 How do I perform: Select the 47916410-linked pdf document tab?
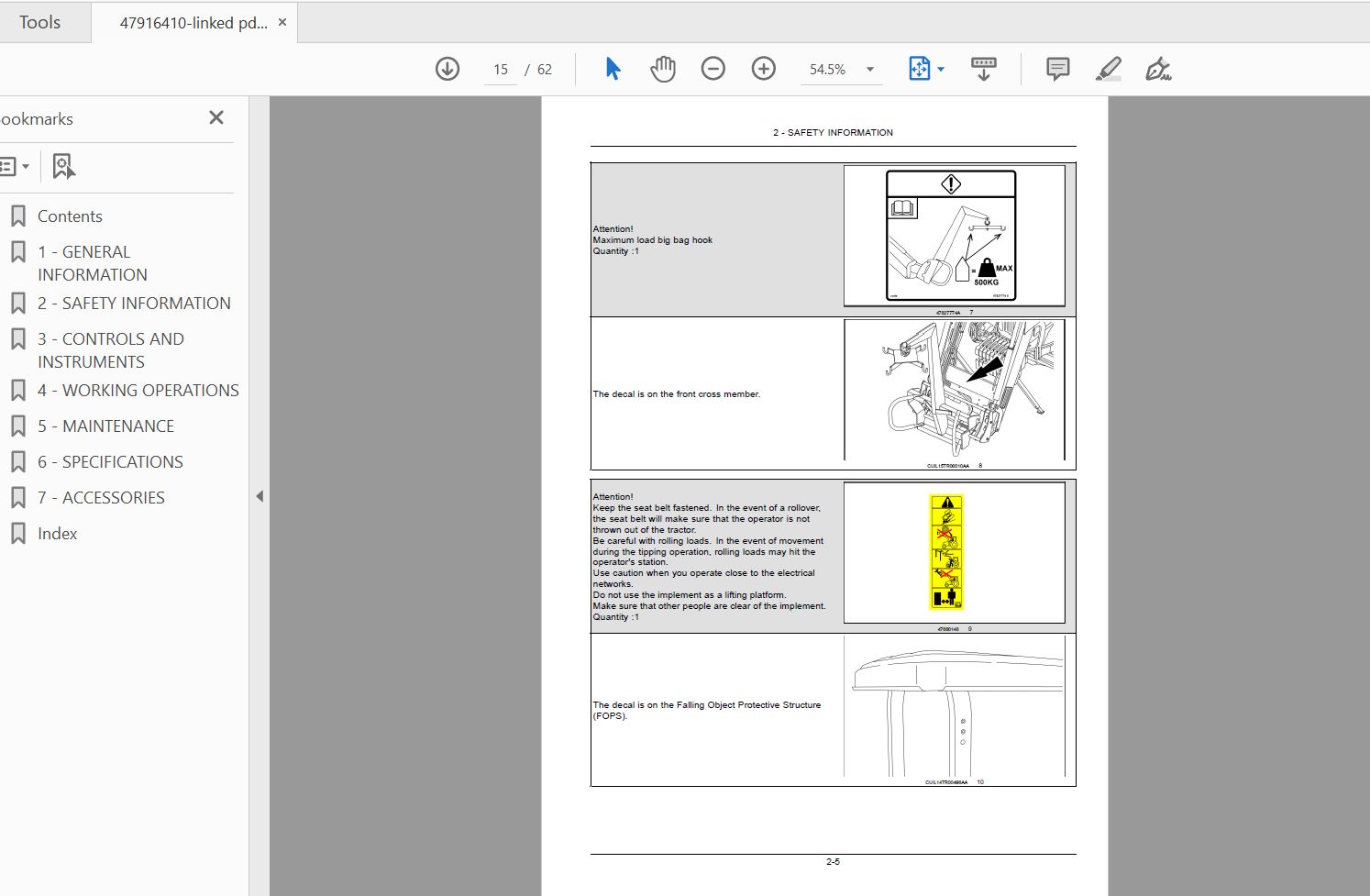[193, 23]
